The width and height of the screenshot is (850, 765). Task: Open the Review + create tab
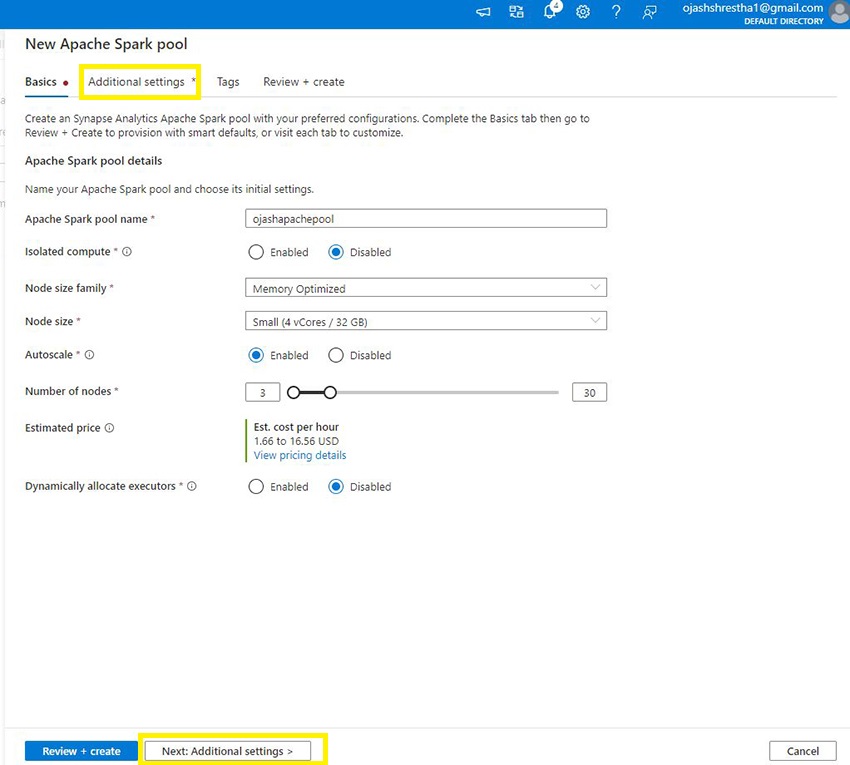pos(304,82)
